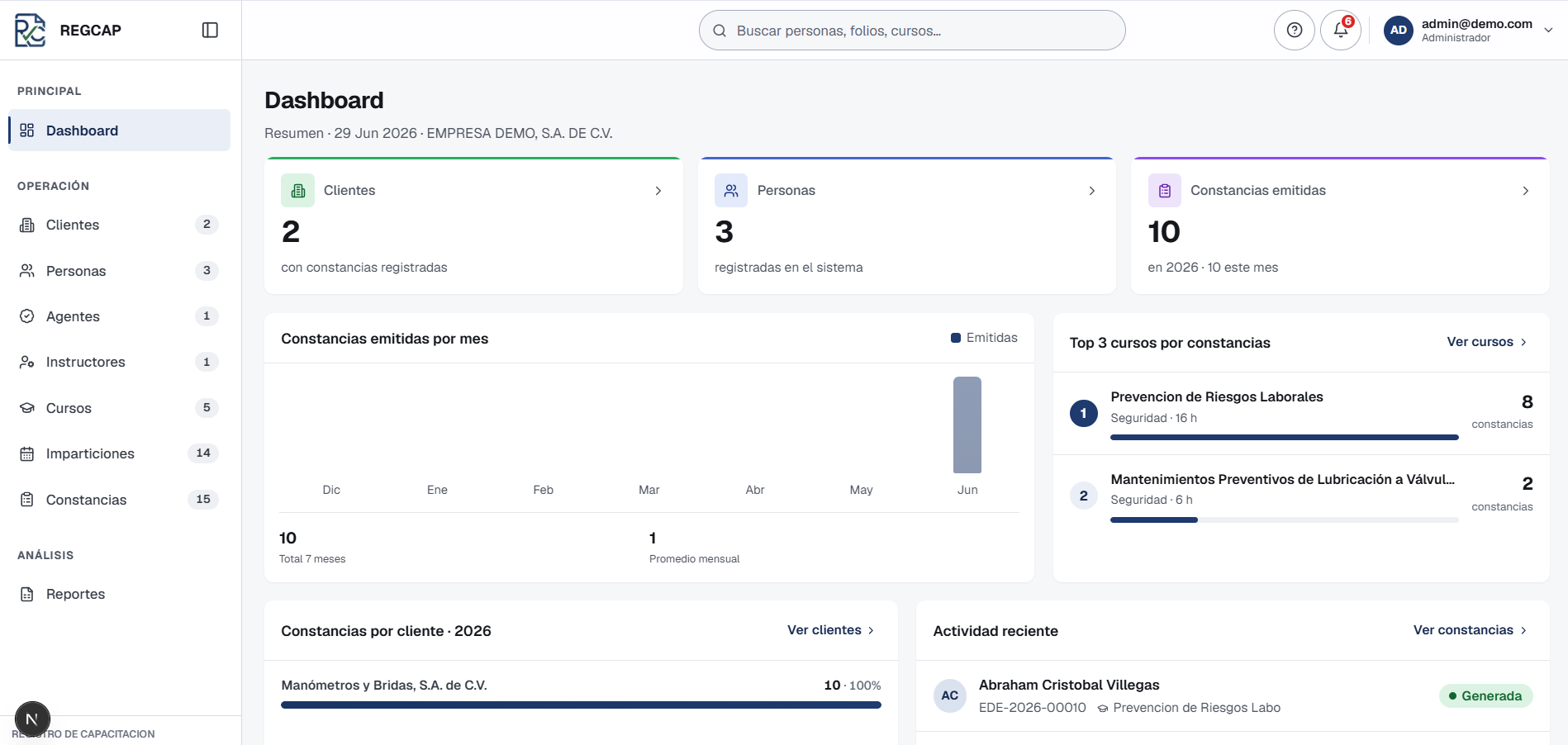1568x745 pixels.
Task: Click the green Clientes card icon
Action: tap(298, 191)
